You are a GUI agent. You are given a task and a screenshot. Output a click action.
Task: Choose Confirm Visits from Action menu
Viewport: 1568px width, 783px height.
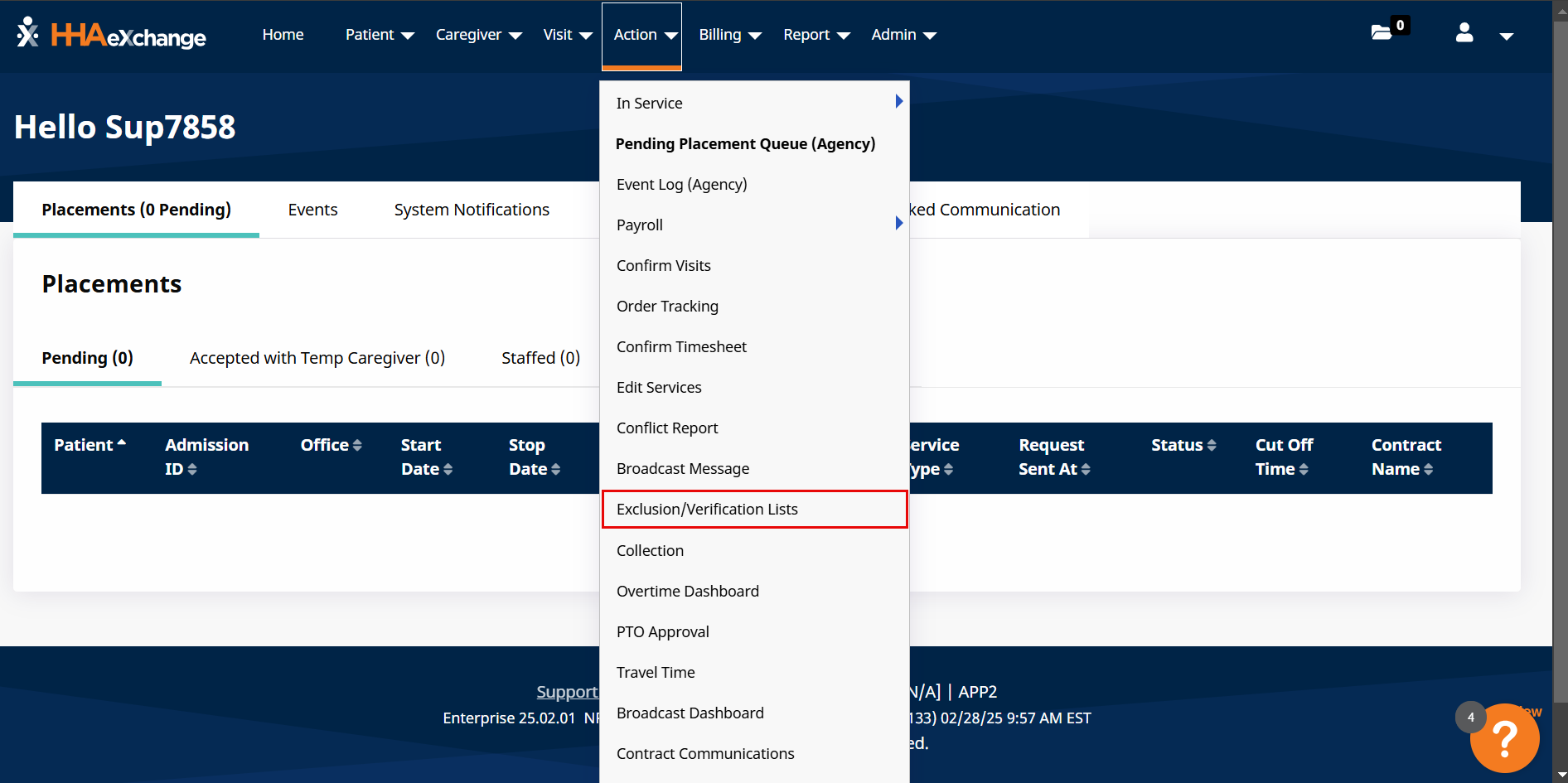(663, 266)
